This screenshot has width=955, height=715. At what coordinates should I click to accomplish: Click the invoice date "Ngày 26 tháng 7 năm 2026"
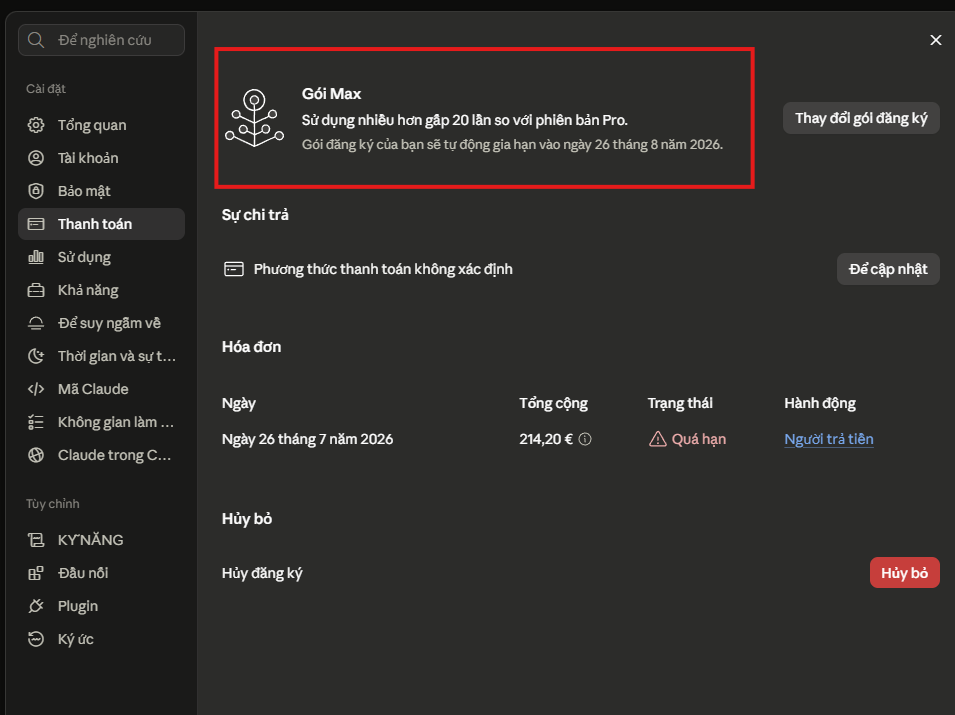(x=308, y=439)
